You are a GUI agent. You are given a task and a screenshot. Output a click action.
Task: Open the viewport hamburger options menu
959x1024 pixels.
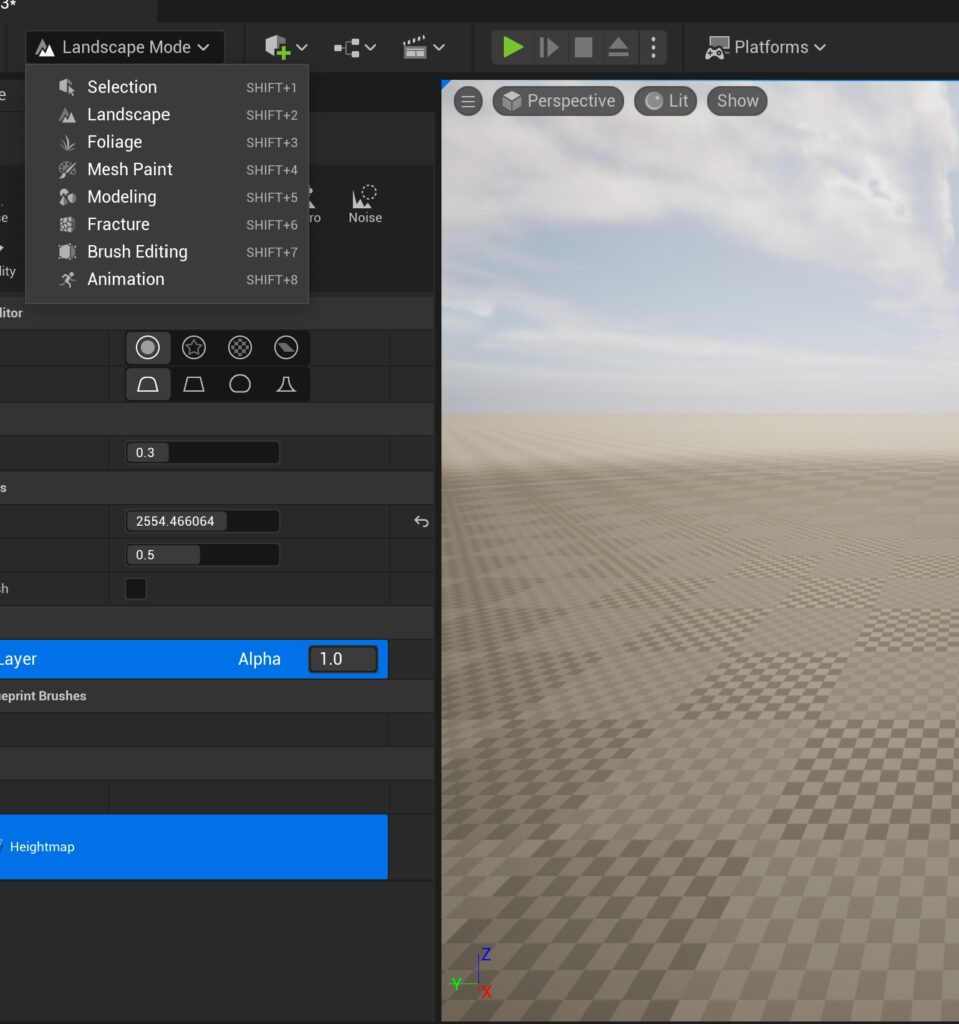point(468,101)
